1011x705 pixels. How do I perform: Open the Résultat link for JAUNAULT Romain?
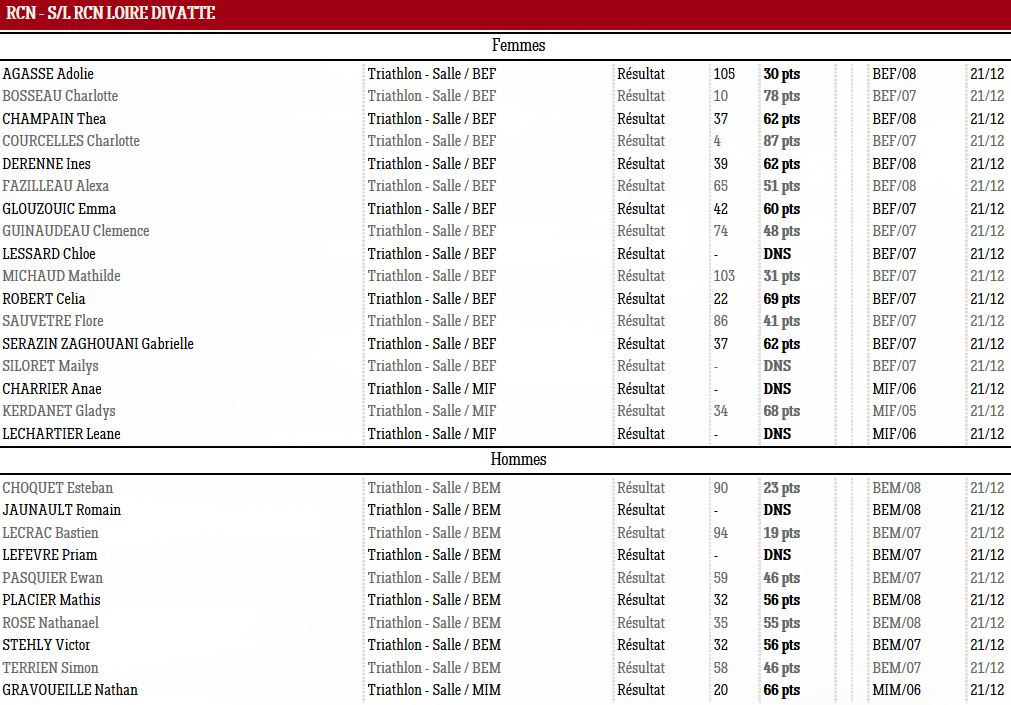(641, 510)
